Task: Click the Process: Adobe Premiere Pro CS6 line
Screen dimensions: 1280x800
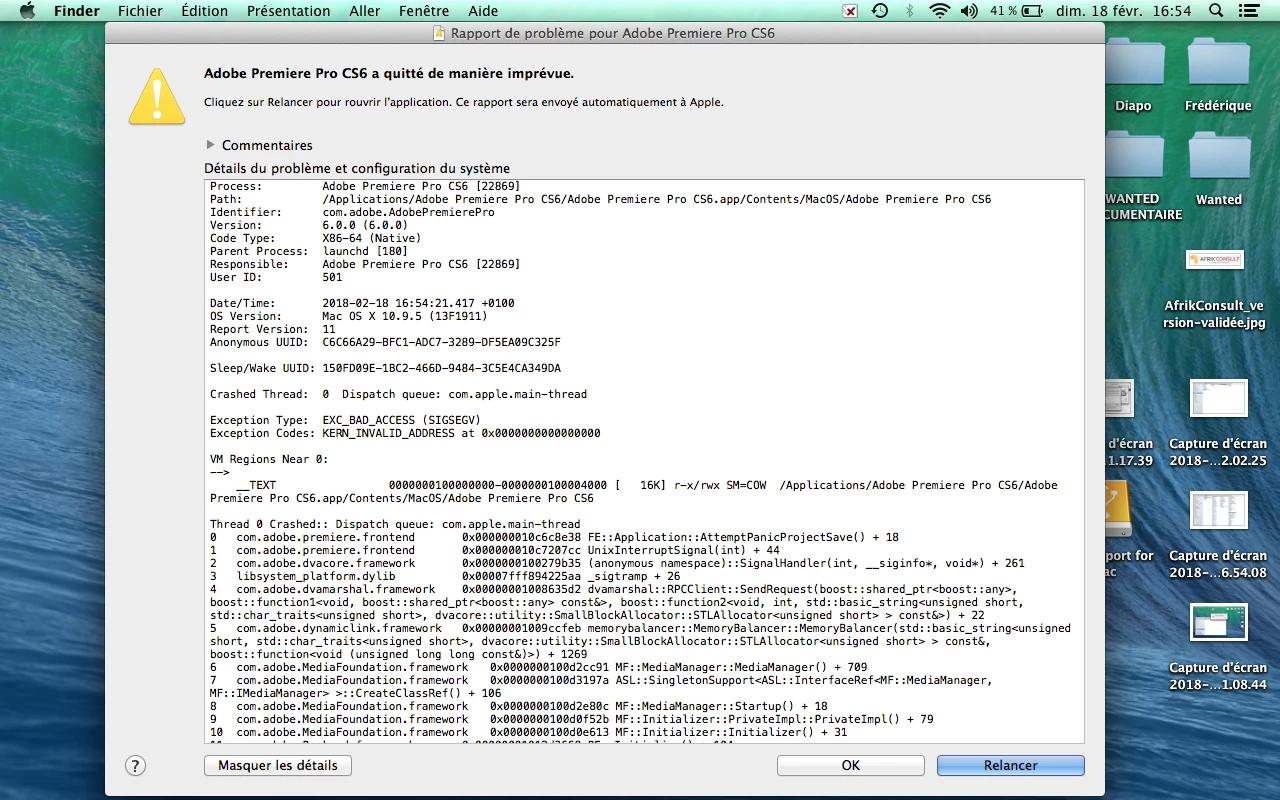Action: coord(365,186)
